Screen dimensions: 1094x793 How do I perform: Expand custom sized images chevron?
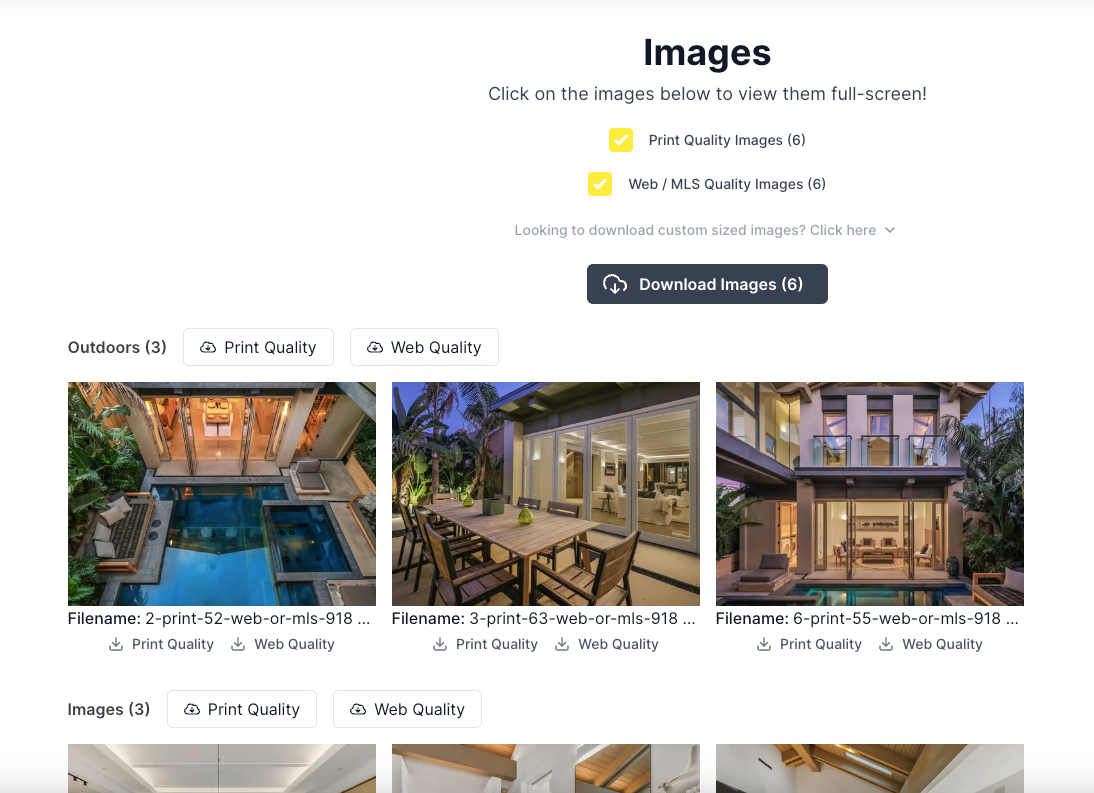[x=890, y=230]
